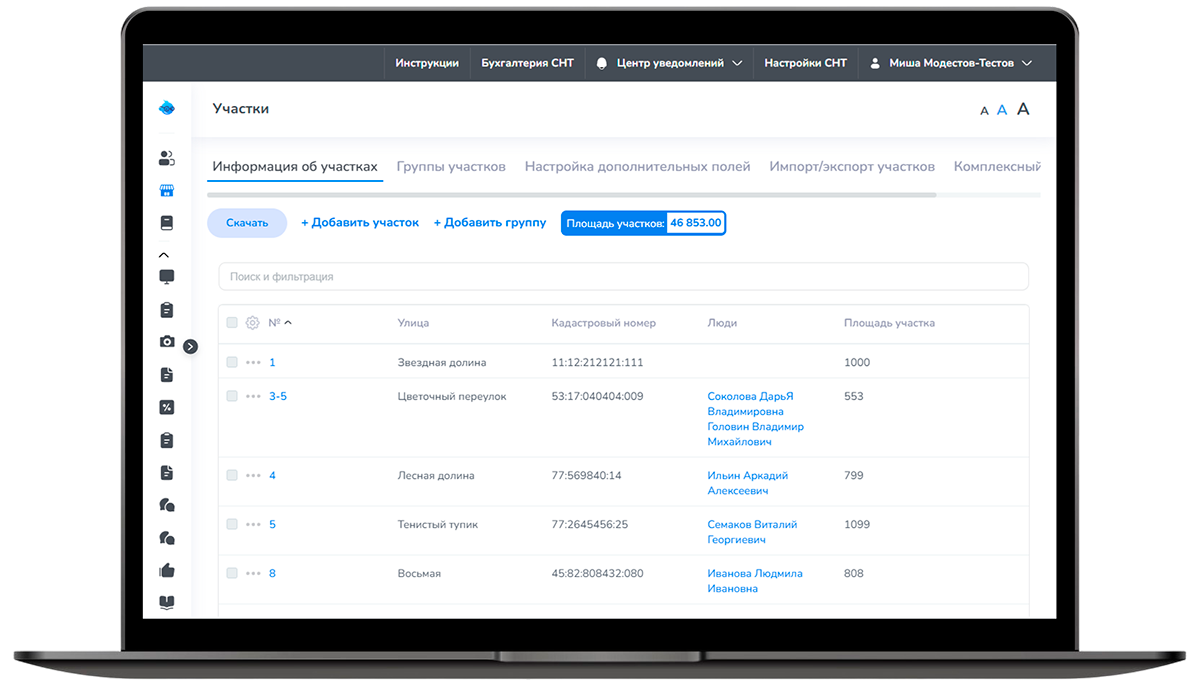Click the Скачать button
The width and height of the screenshot is (1200, 694).
(x=247, y=223)
